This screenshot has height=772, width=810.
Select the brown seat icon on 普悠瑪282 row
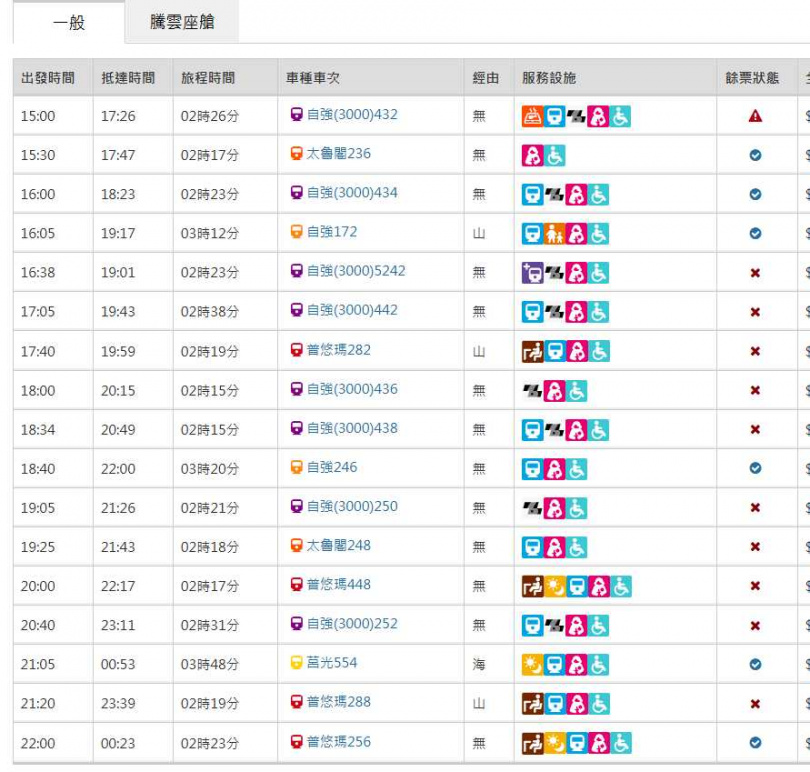[531, 350]
